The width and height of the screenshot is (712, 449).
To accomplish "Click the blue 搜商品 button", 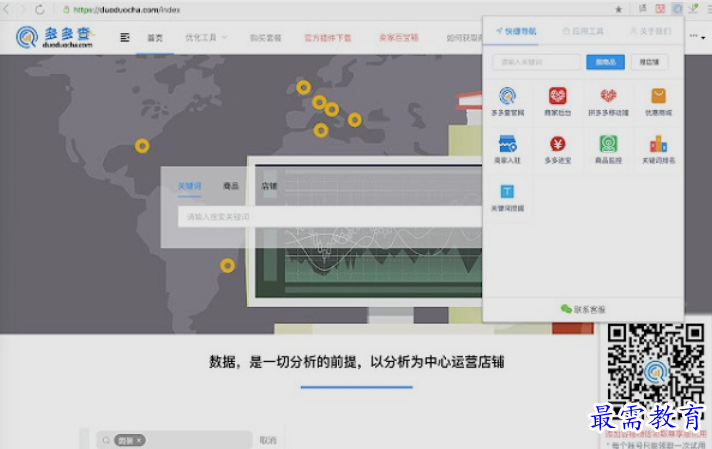I will (x=605, y=62).
